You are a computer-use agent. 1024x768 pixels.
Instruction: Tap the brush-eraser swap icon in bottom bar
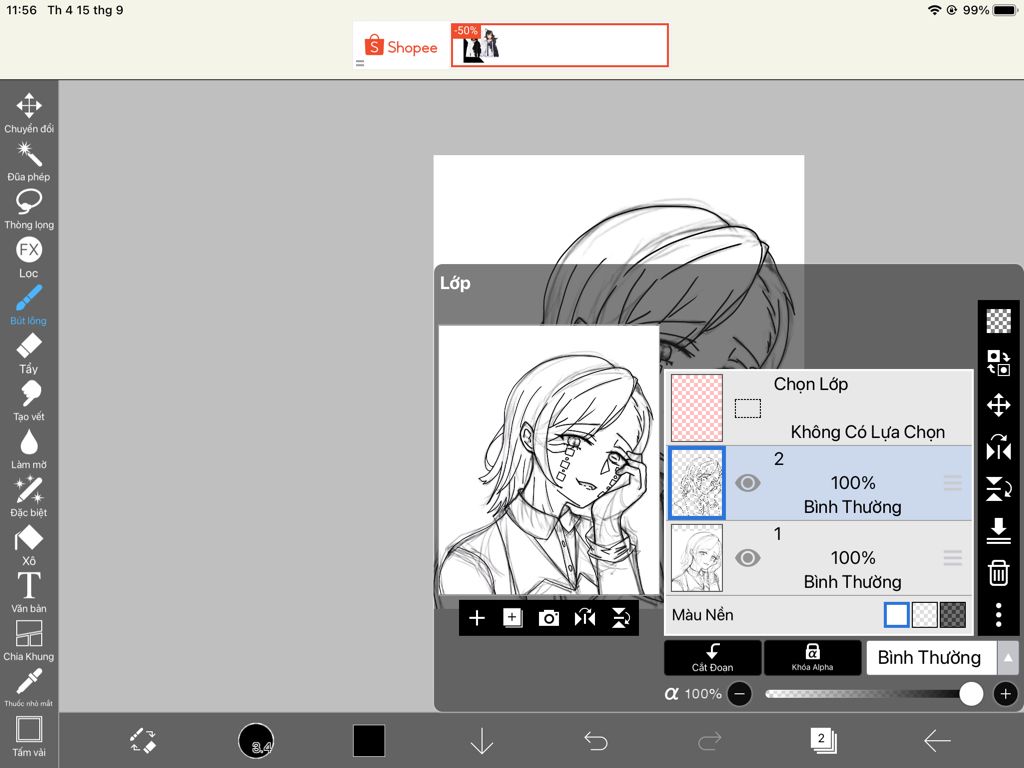click(x=142, y=741)
